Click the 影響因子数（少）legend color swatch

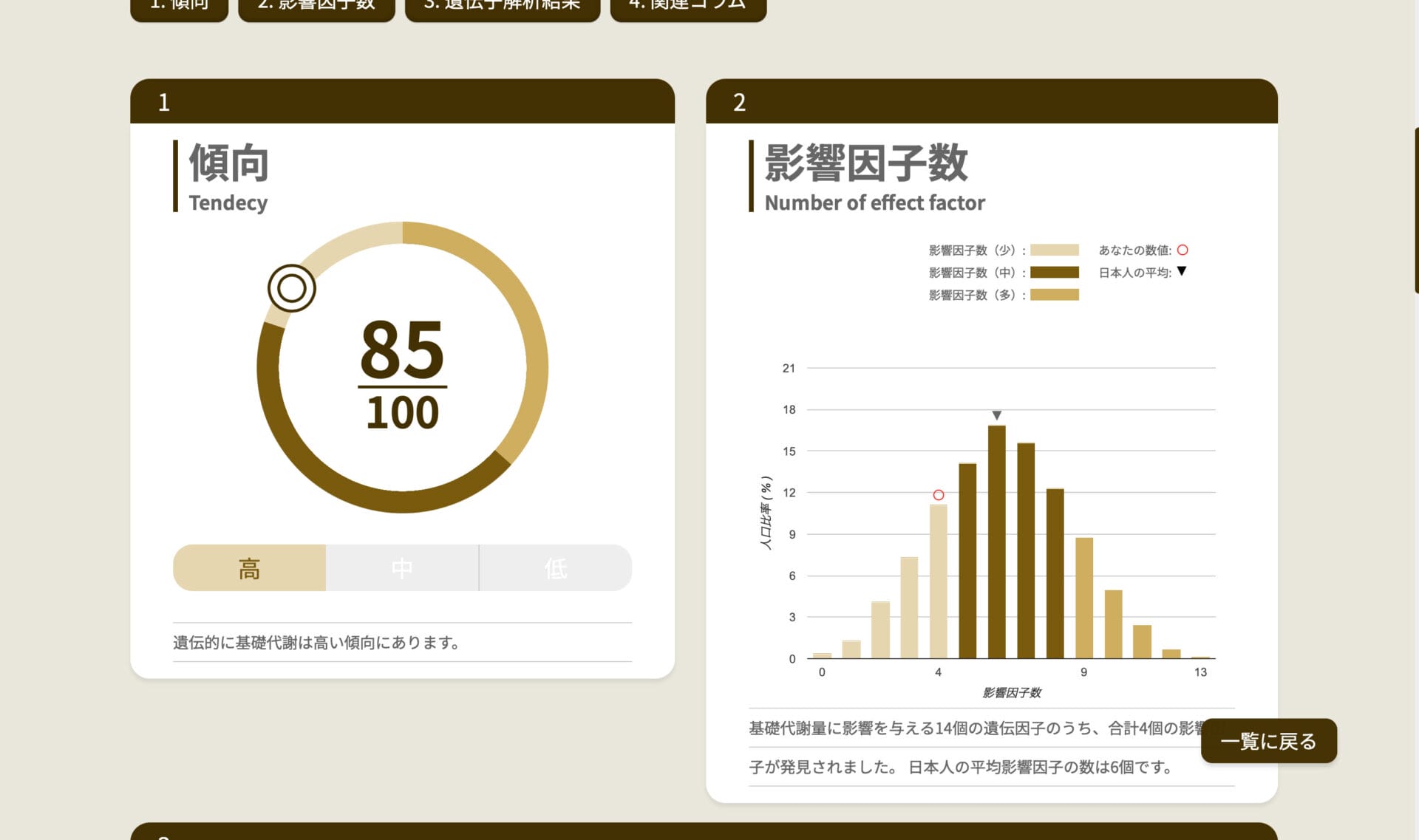[1054, 250]
